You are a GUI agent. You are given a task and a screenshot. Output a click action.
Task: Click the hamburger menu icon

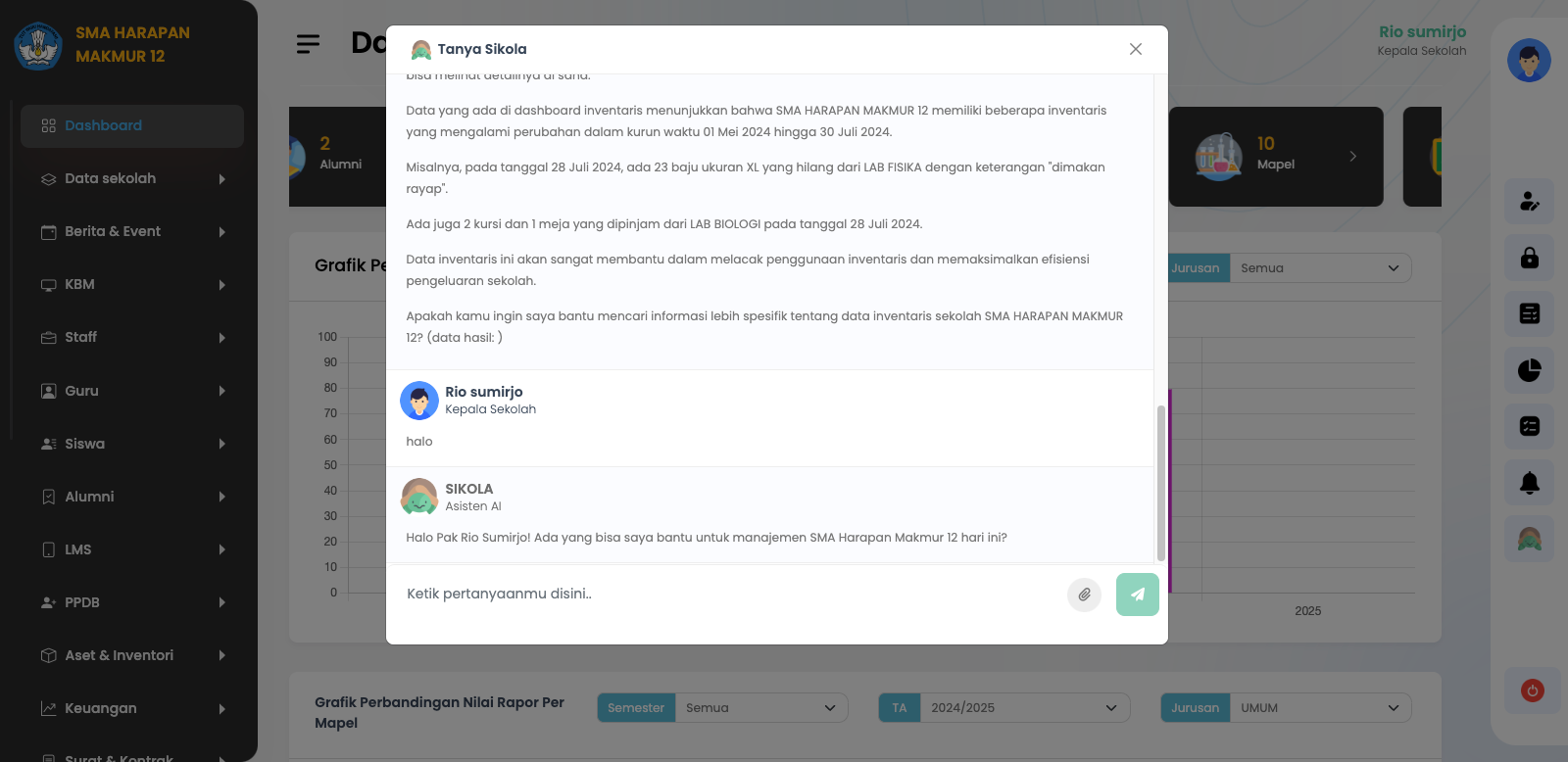tap(308, 44)
